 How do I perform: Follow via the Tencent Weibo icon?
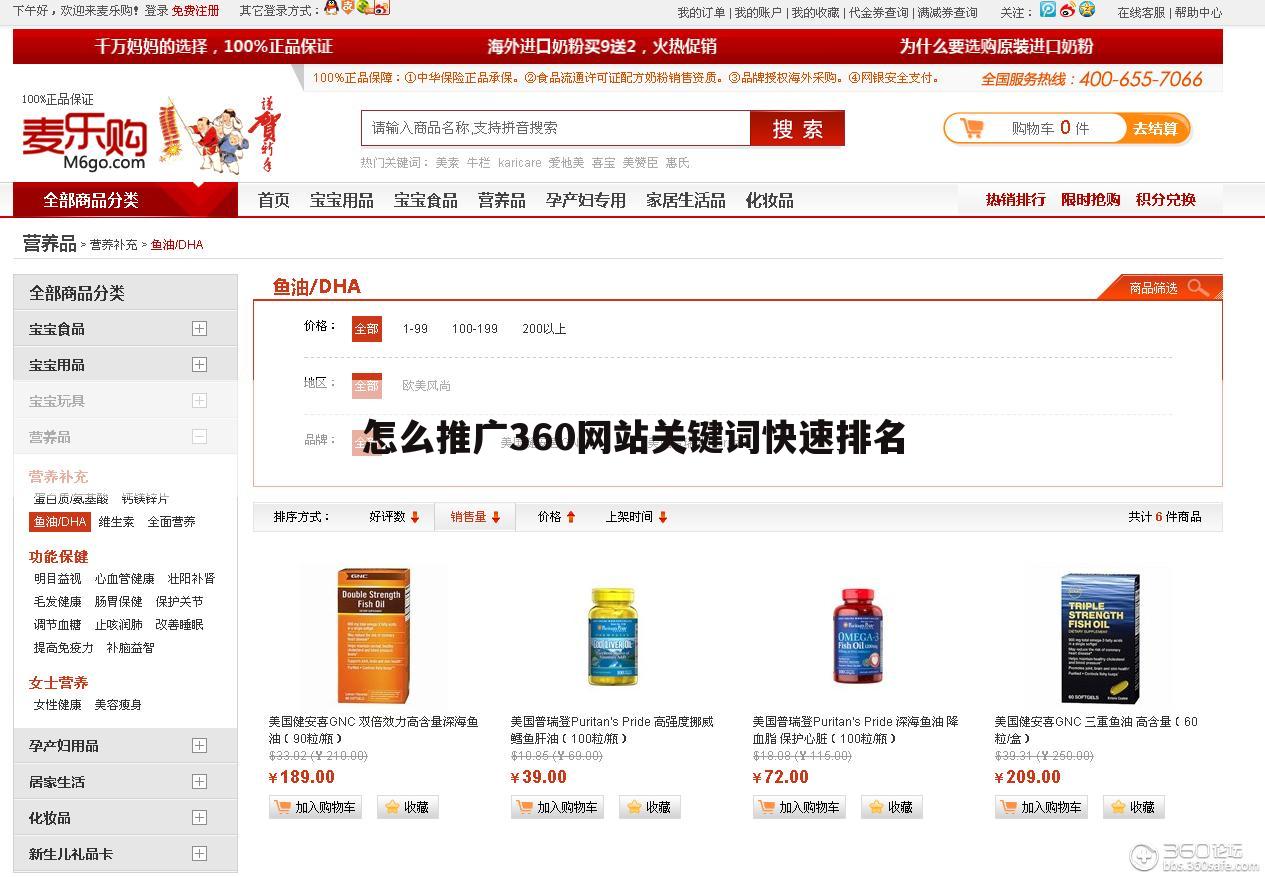tap(1048, 10)
